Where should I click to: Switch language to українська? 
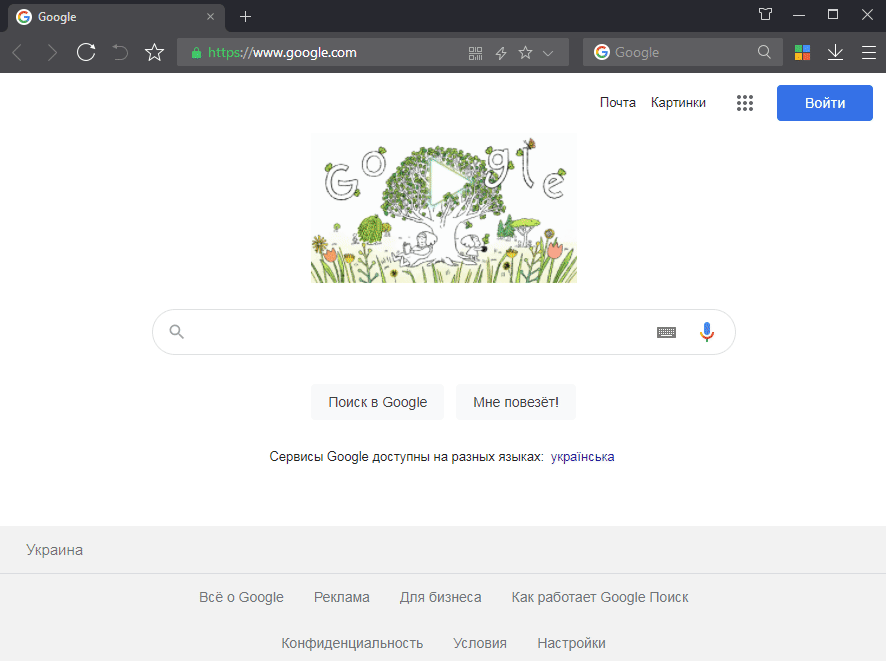(582, 456)
